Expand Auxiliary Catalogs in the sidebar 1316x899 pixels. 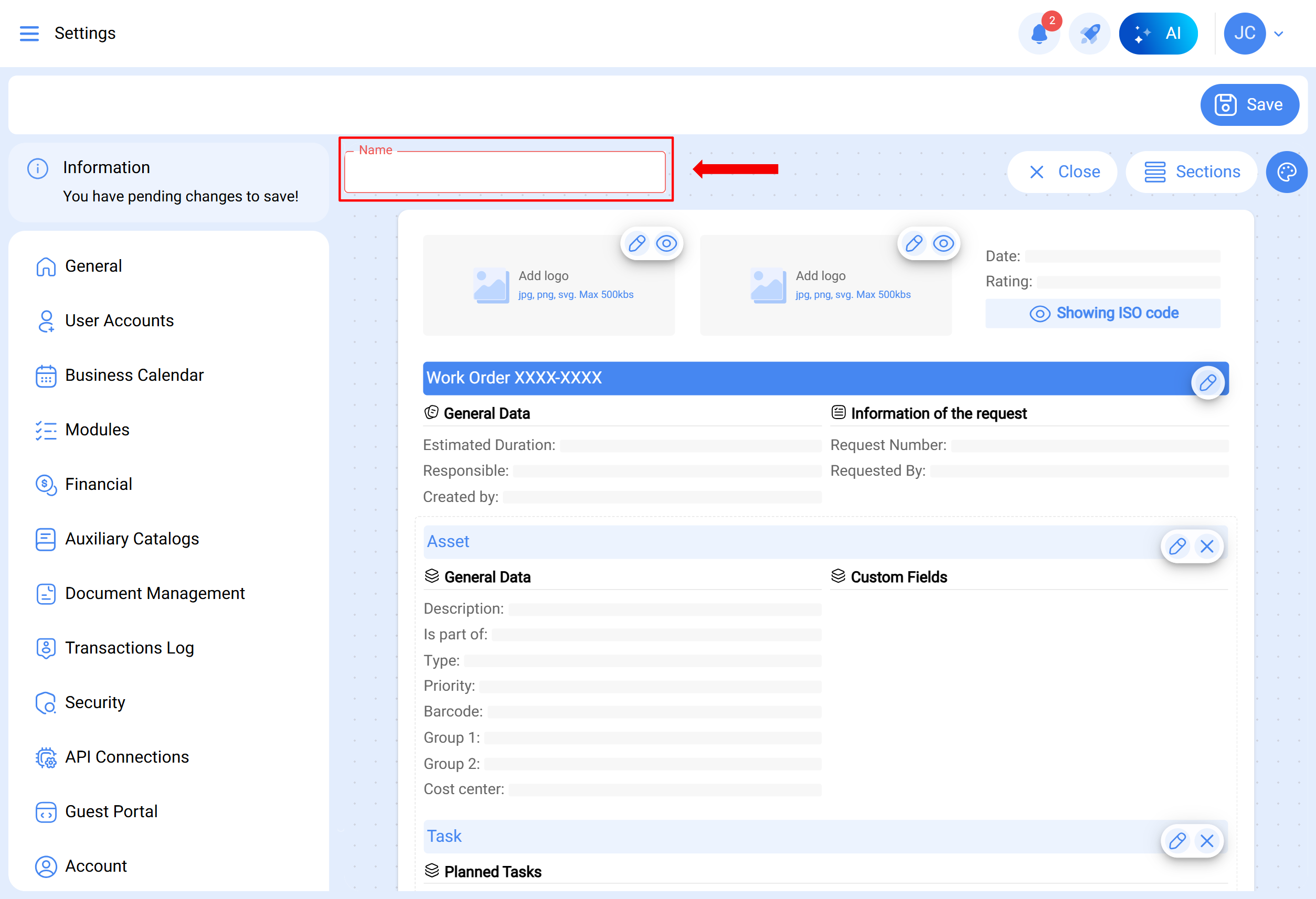132,539
